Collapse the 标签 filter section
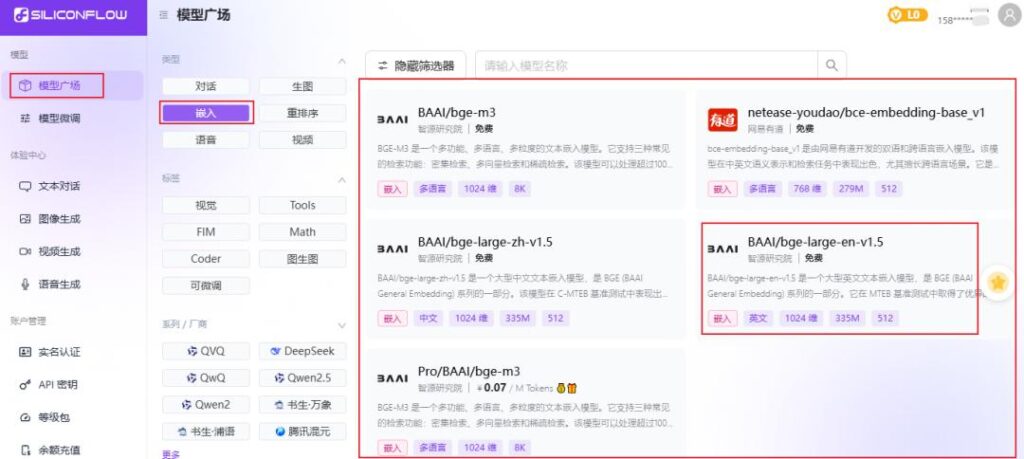 coord(341,180)
